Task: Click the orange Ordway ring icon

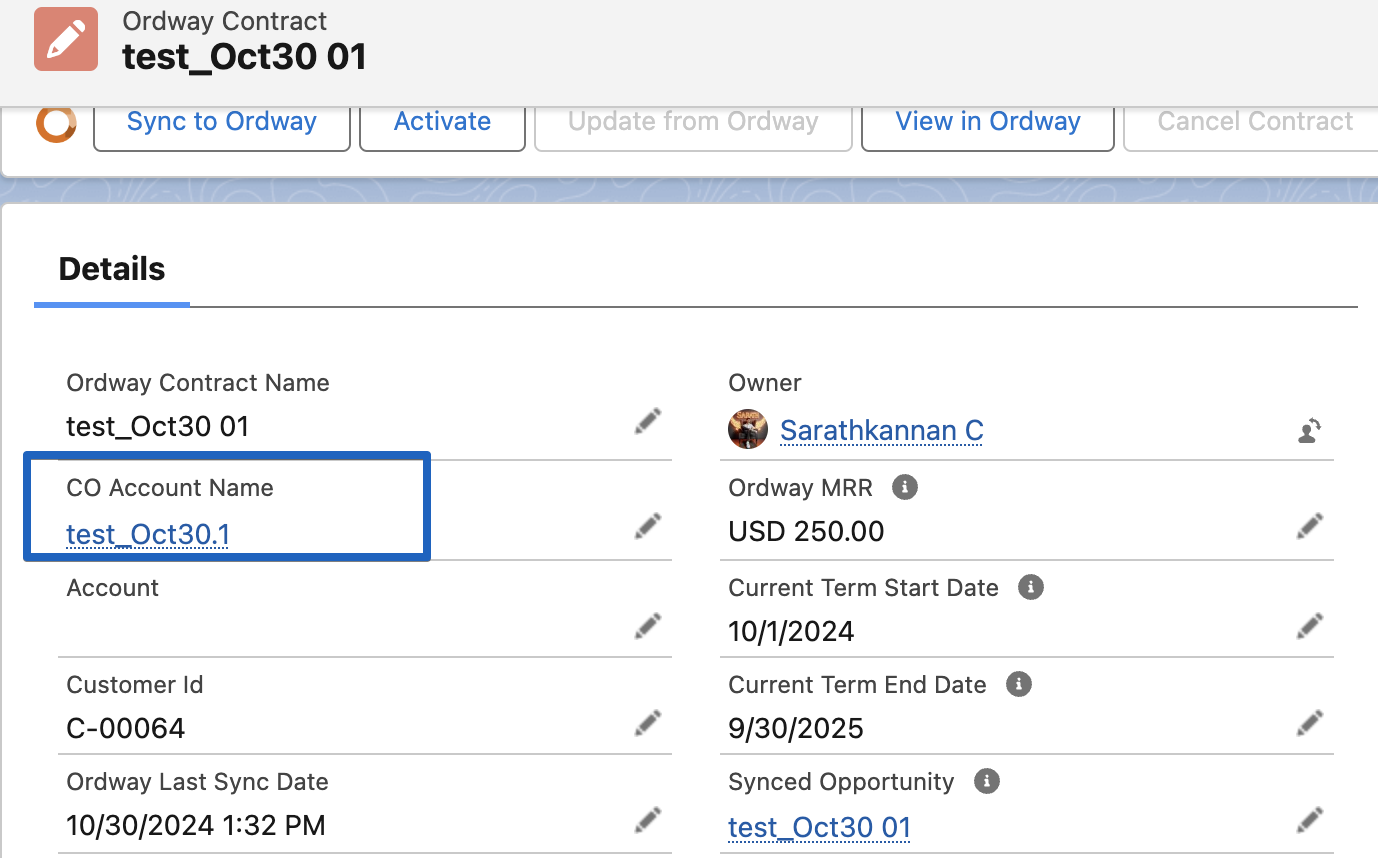Action: point(56,123)
